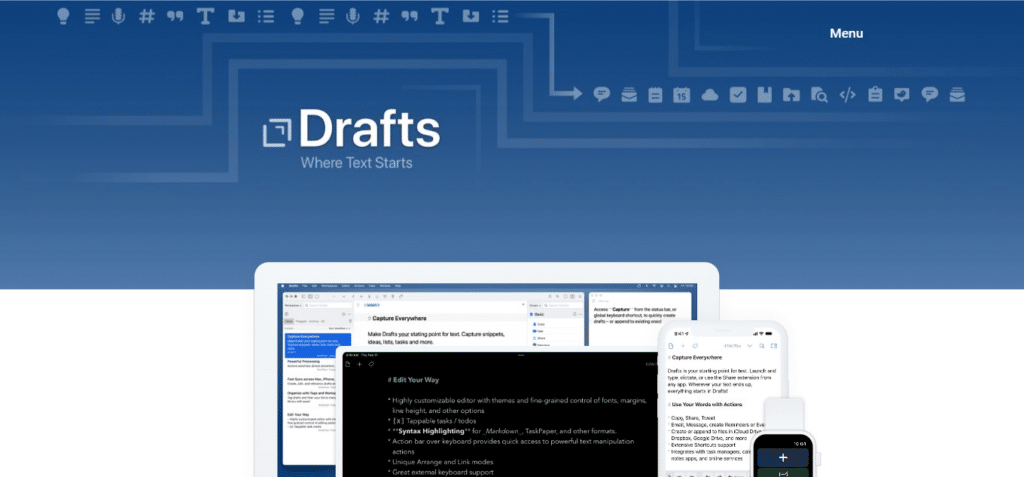Click the document search magnifier icon
The height and width of the screenshot is (477, 1024).
click(819, 95)
